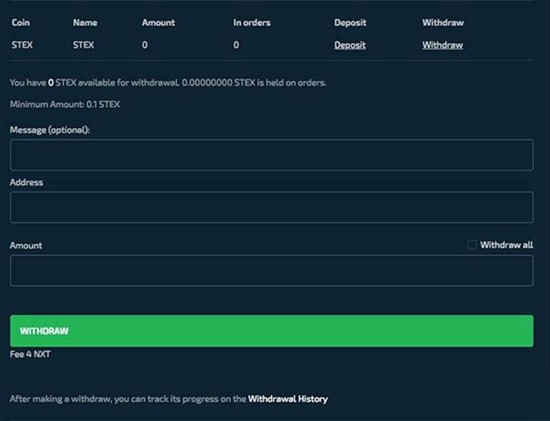
Task: Click the Deposit link in STEX row
Action: click(x=350, y=45)
